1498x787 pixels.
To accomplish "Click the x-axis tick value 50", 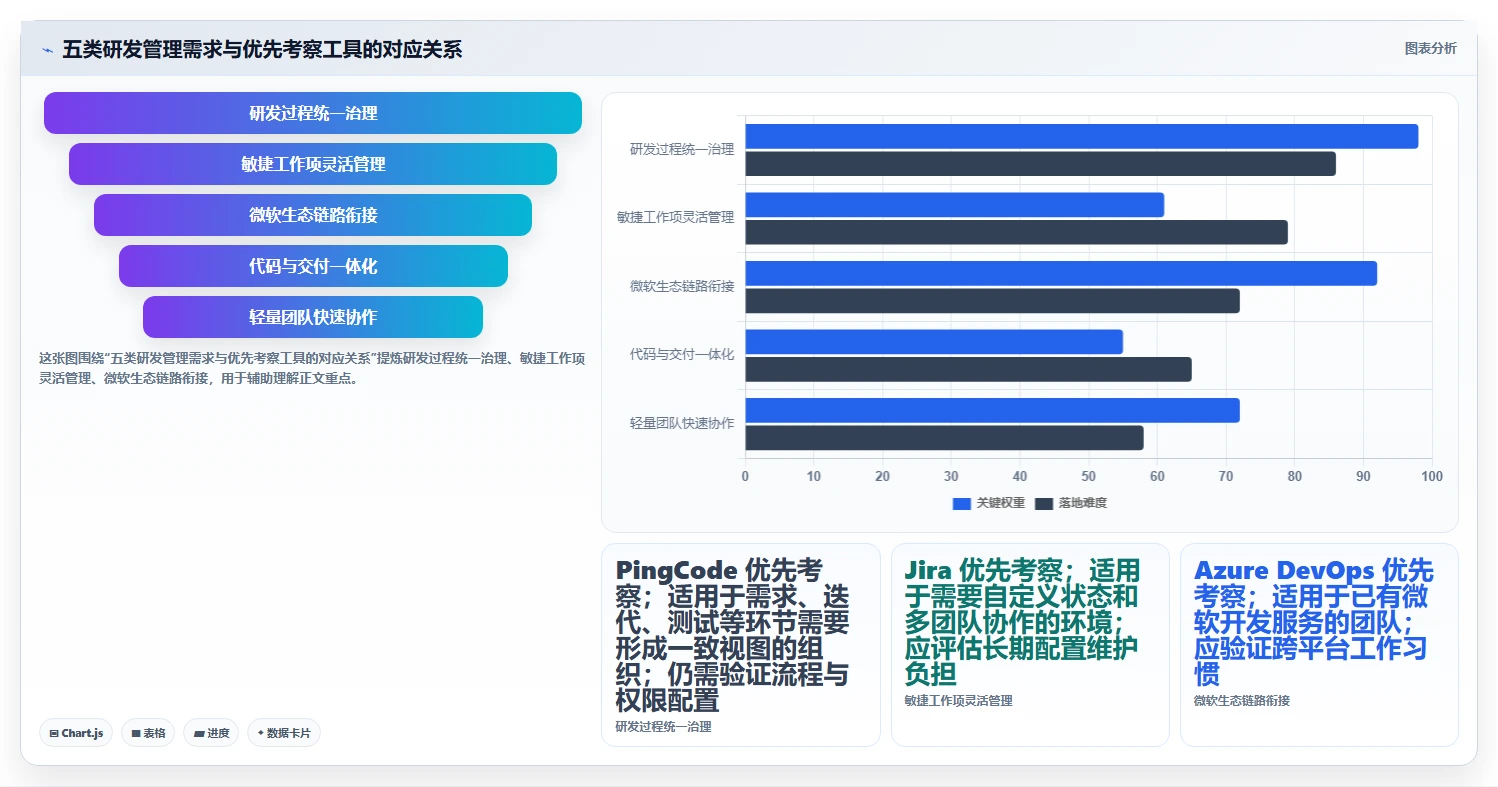I will click(1088, 477).
